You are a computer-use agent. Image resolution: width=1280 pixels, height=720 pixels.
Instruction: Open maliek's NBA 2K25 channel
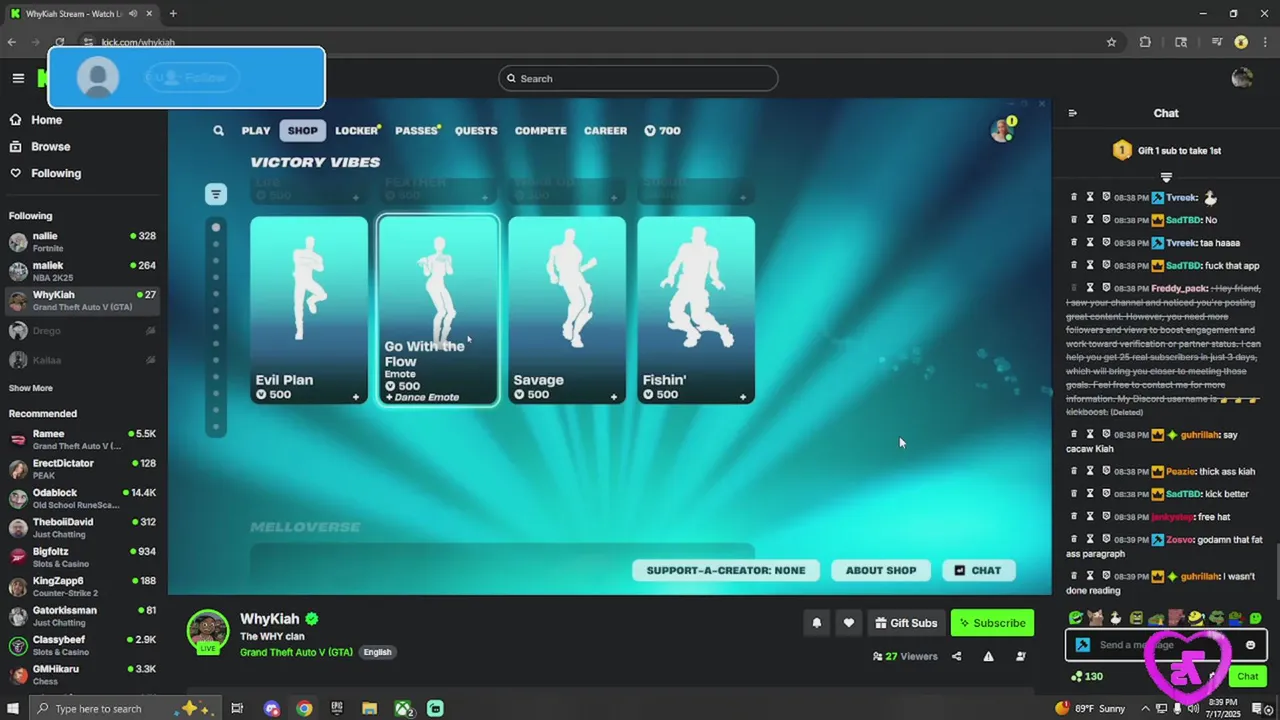[80, 271]
